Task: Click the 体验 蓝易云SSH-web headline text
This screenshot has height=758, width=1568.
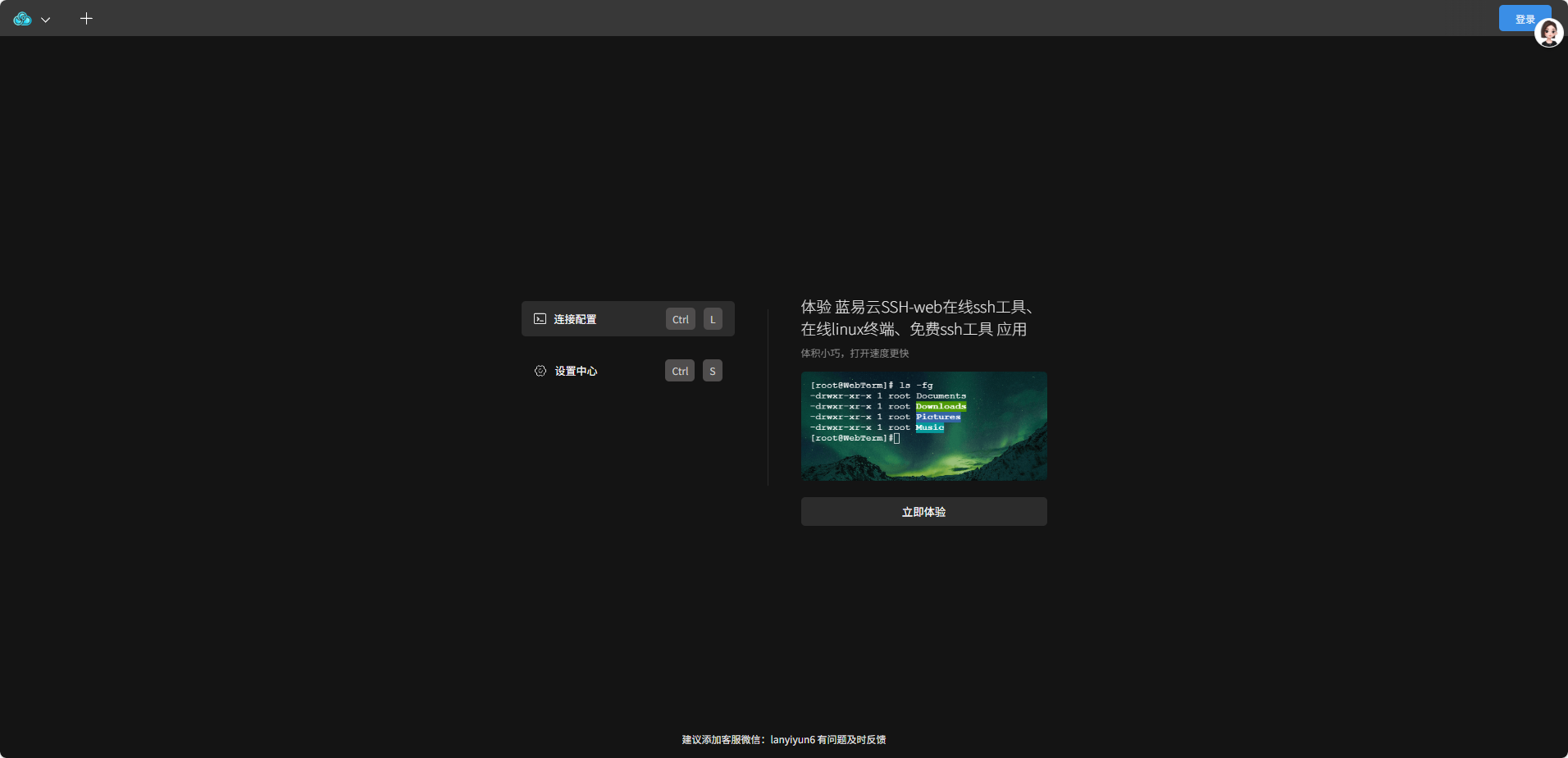Action: coord(917,318)
